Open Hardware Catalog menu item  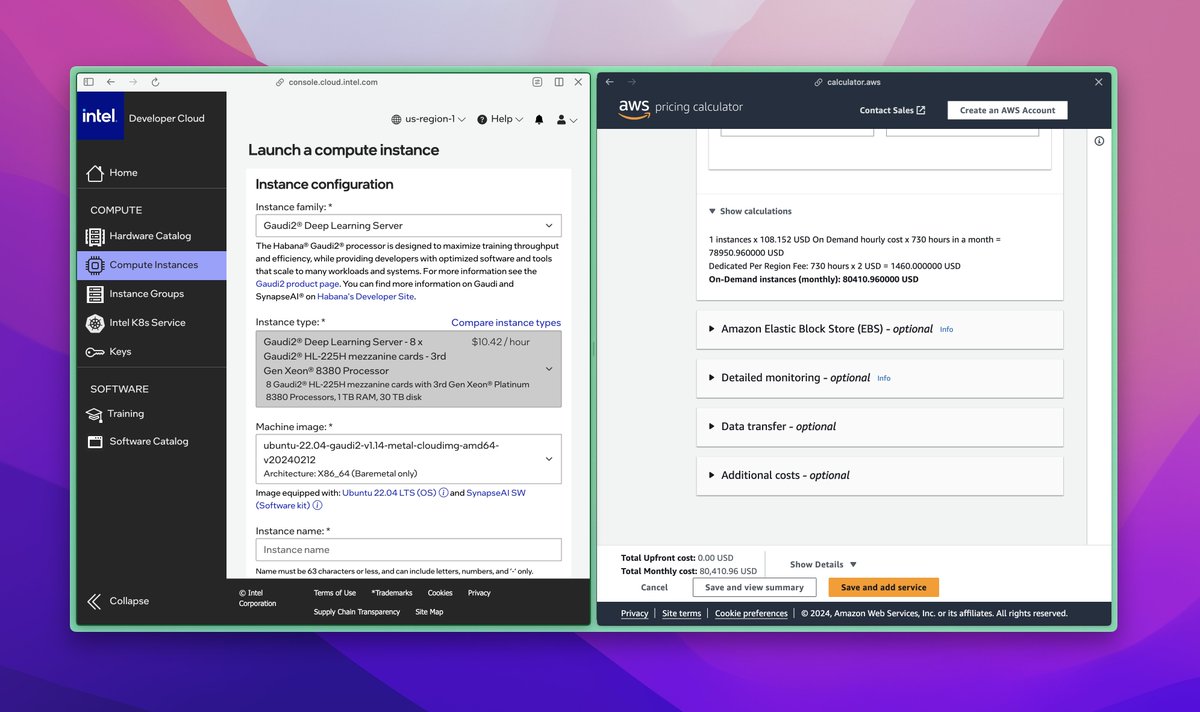click(152, 236)
